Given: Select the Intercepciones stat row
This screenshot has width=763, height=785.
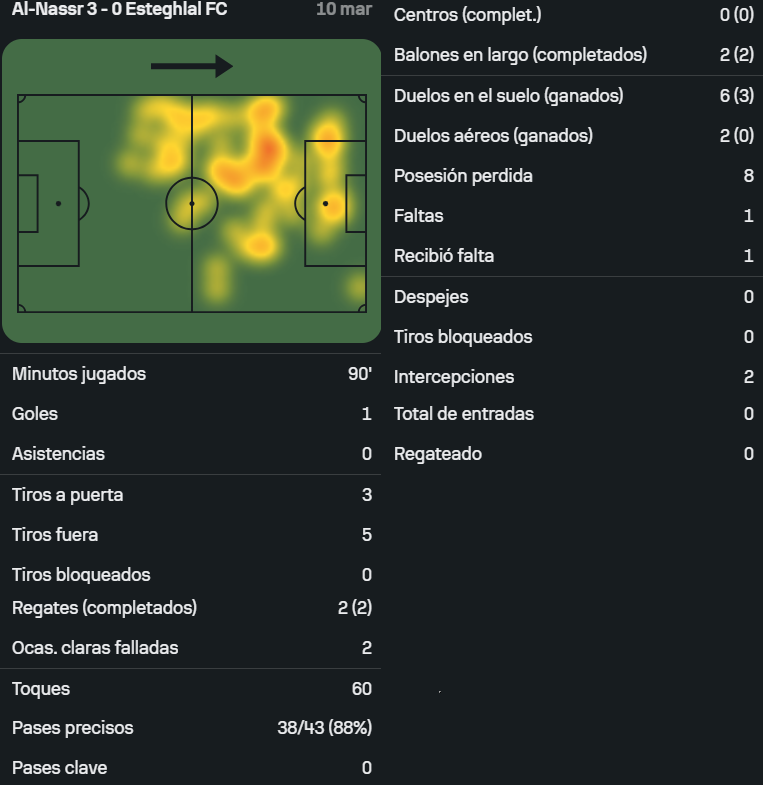Looking at the screenshot, I should click(573, 377).
